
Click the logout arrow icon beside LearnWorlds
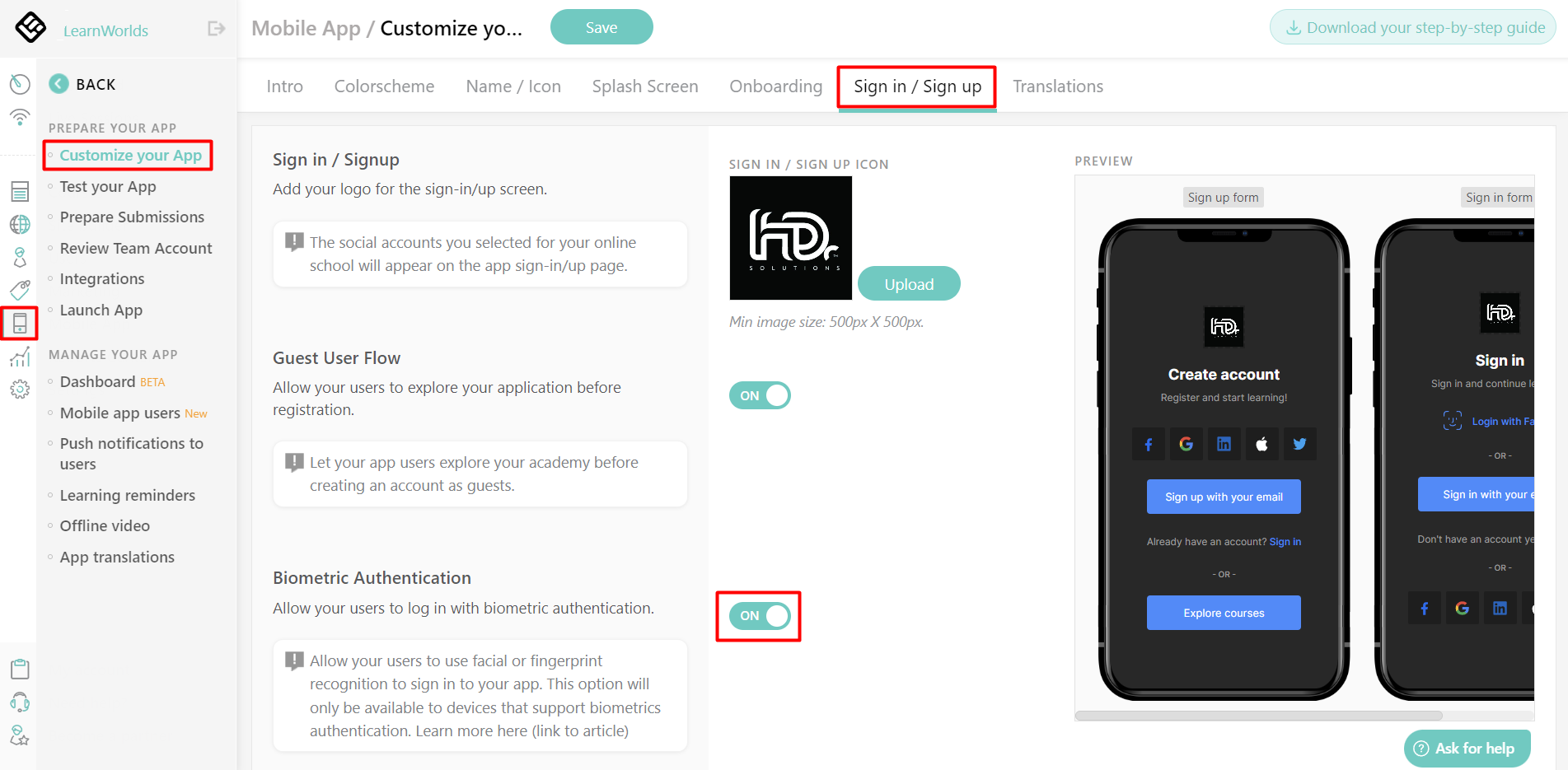(217, 29)
